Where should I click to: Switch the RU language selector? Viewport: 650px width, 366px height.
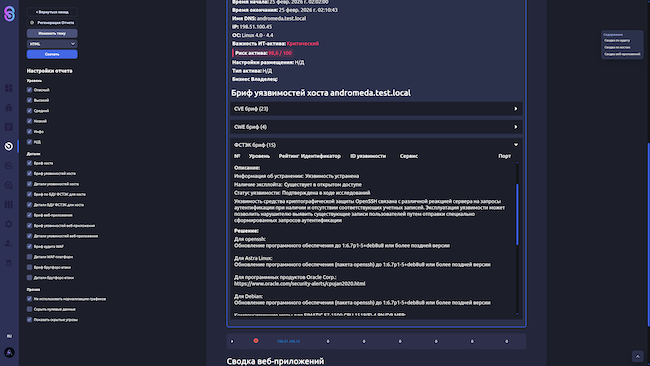point(9,336)
